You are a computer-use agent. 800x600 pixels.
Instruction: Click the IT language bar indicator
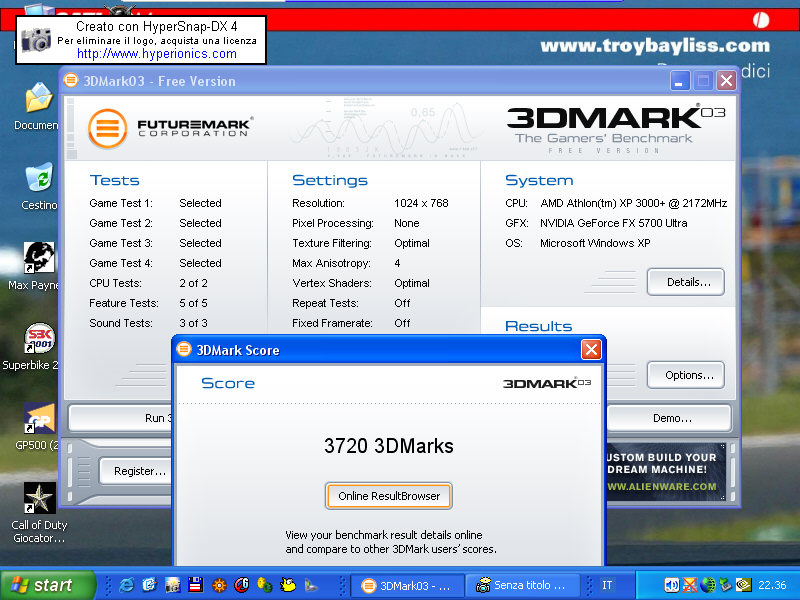click(607, 585)
